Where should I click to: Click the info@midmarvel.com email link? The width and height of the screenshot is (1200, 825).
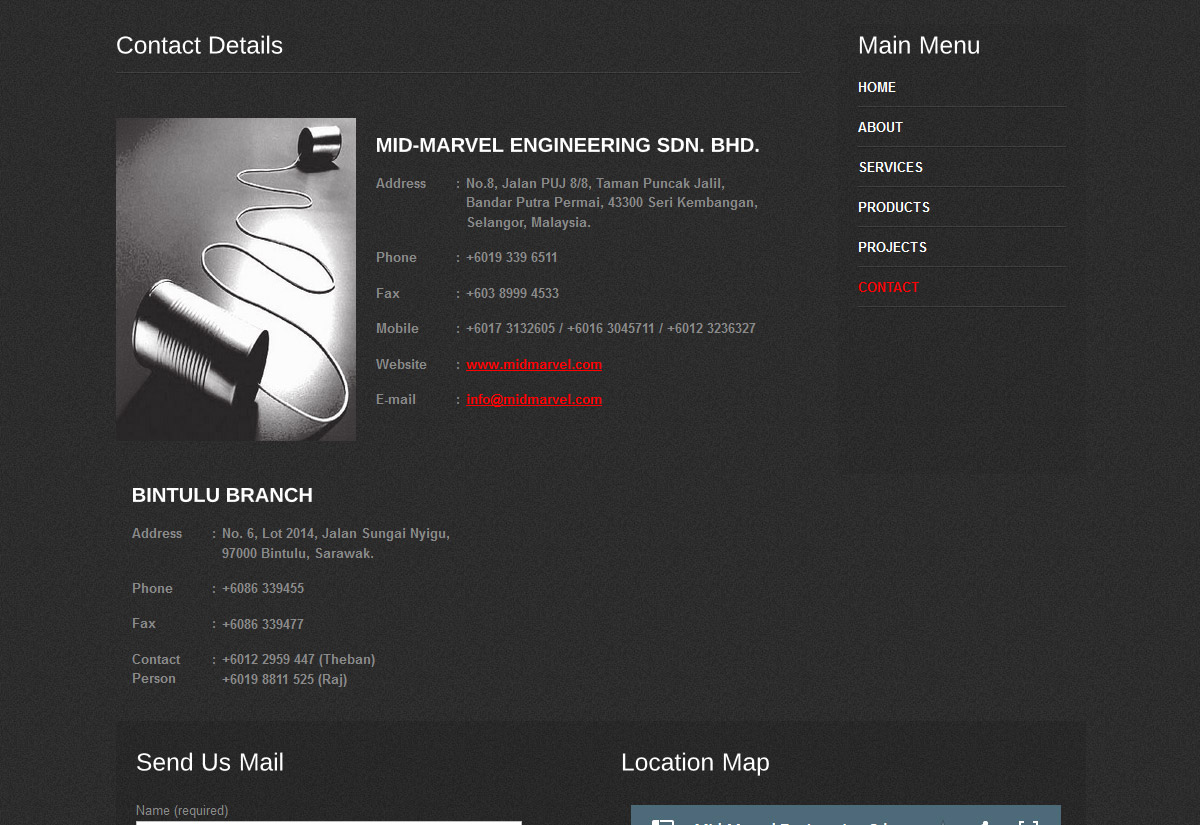click(x=534, y=400)
